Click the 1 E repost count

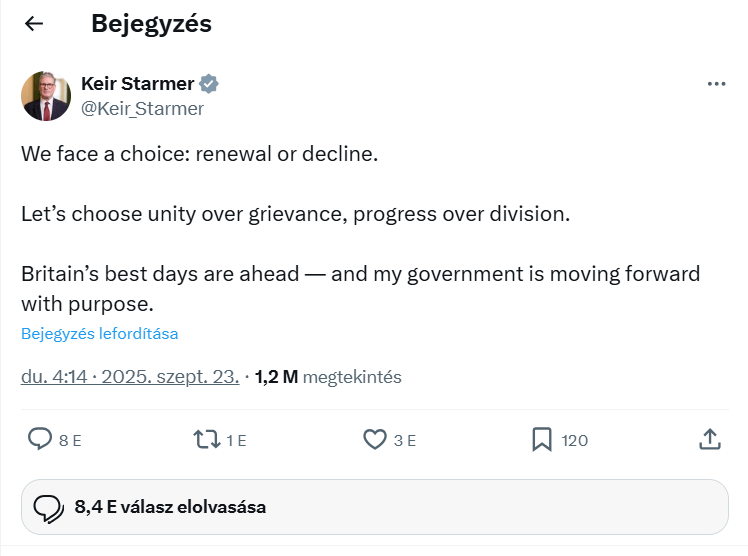[236, 440]
